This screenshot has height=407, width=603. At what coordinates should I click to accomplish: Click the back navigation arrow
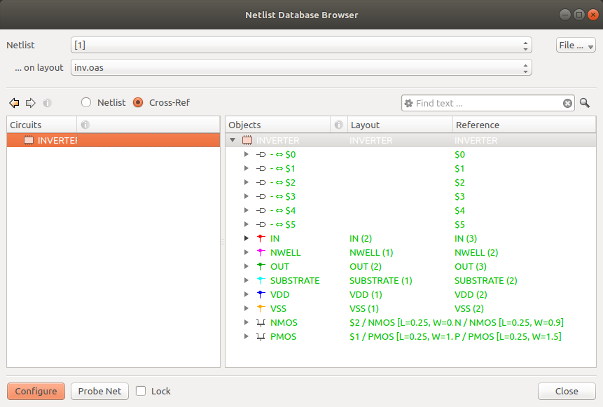pyautogui.click(x=14, y=103)
